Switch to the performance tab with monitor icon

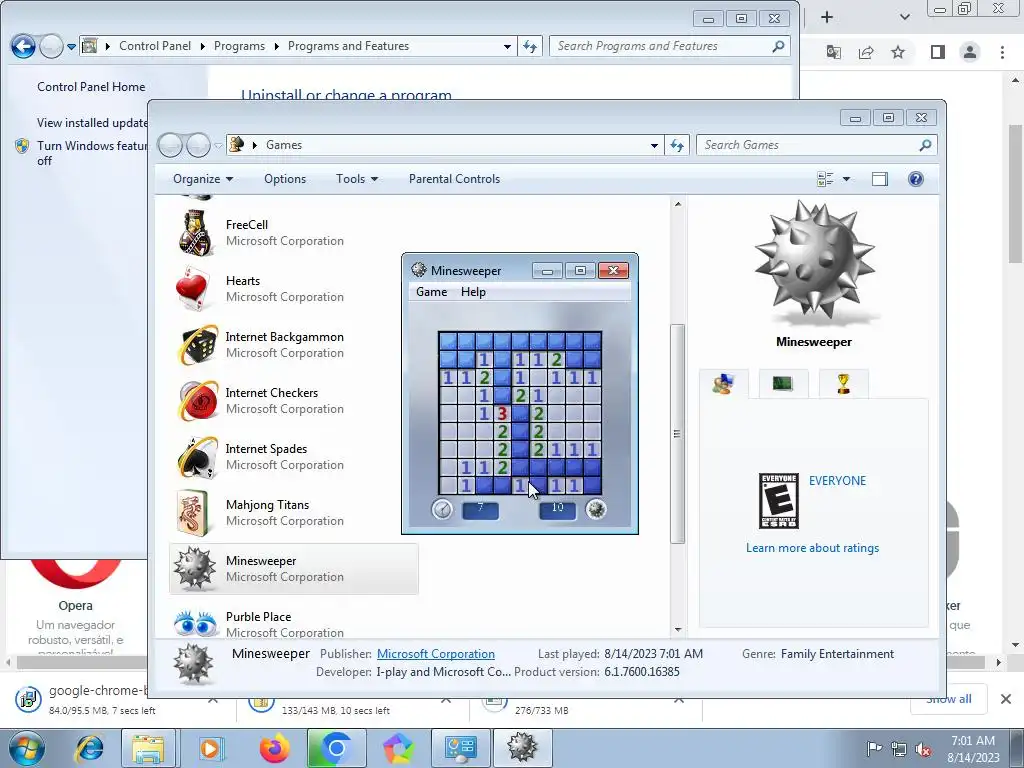tap(783, 384)
